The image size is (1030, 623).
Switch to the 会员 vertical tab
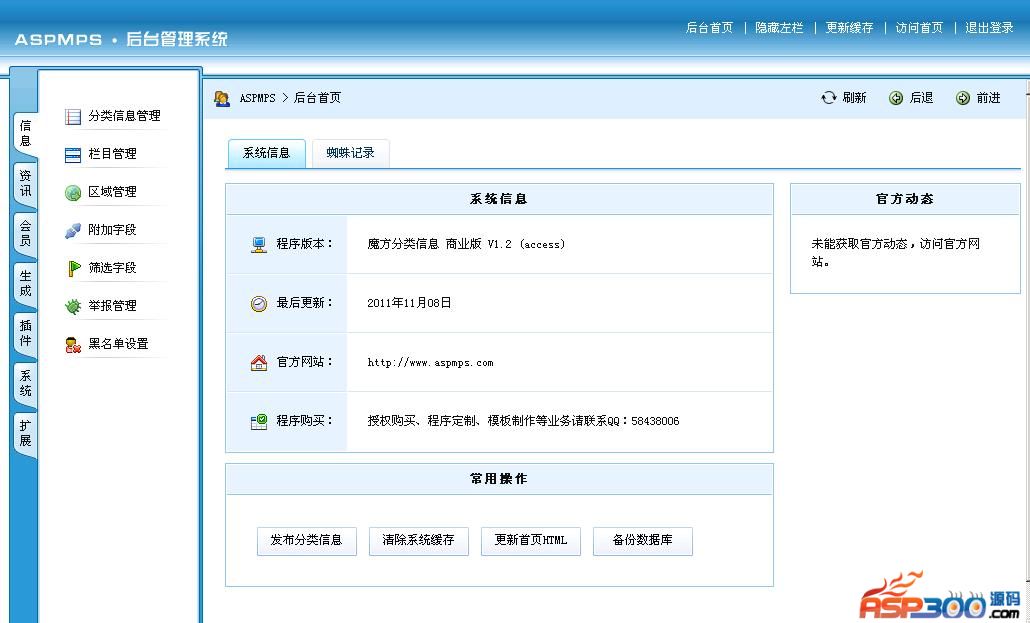[x=25, y=233]
